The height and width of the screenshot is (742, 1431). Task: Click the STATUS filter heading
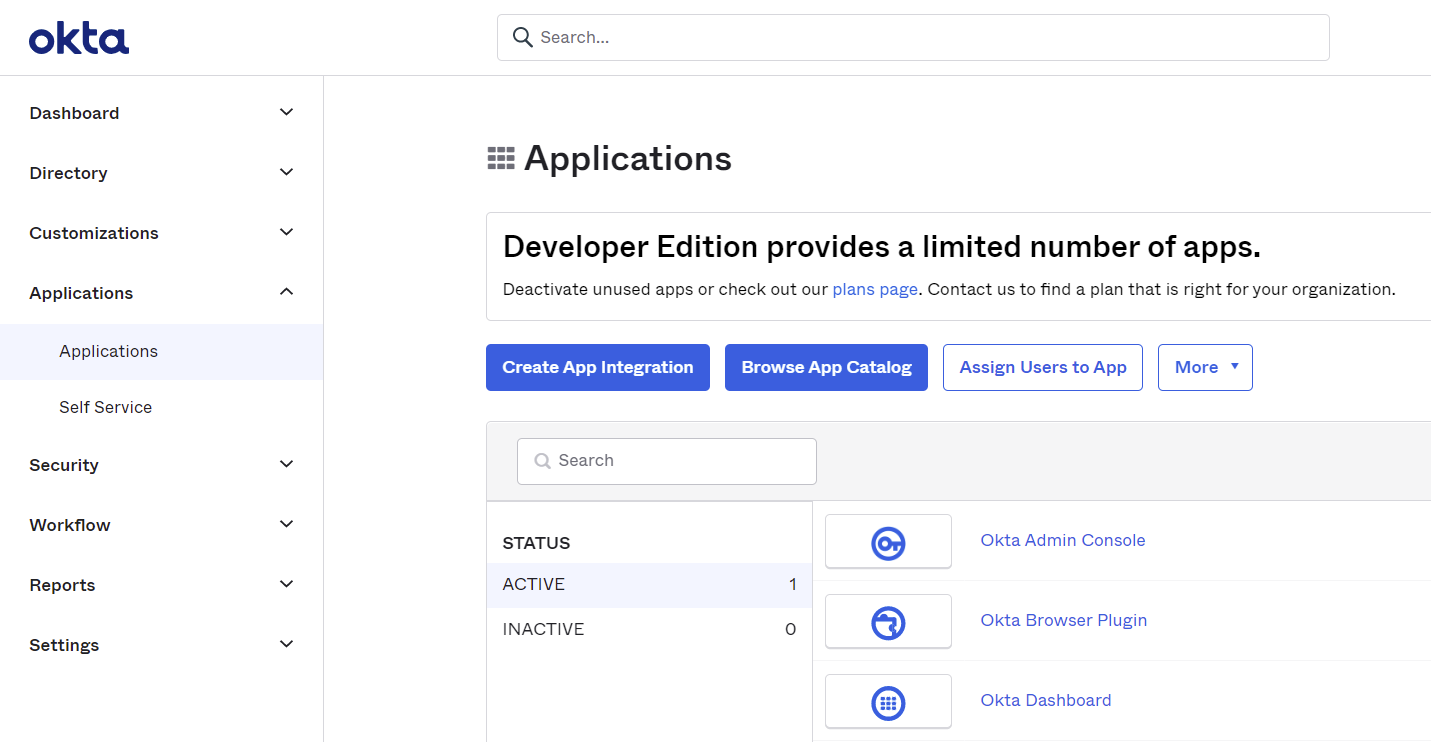[536, 543]
